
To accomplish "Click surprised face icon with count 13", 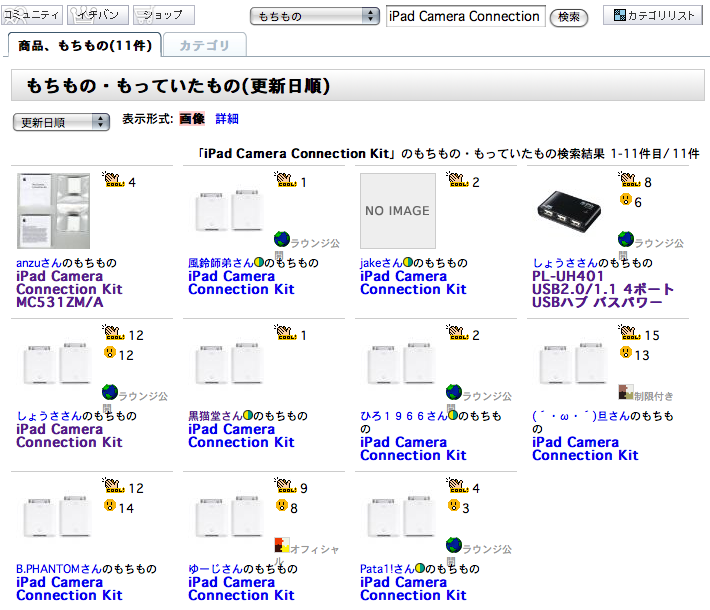I will pyautogui.click(x=625, y=352).
